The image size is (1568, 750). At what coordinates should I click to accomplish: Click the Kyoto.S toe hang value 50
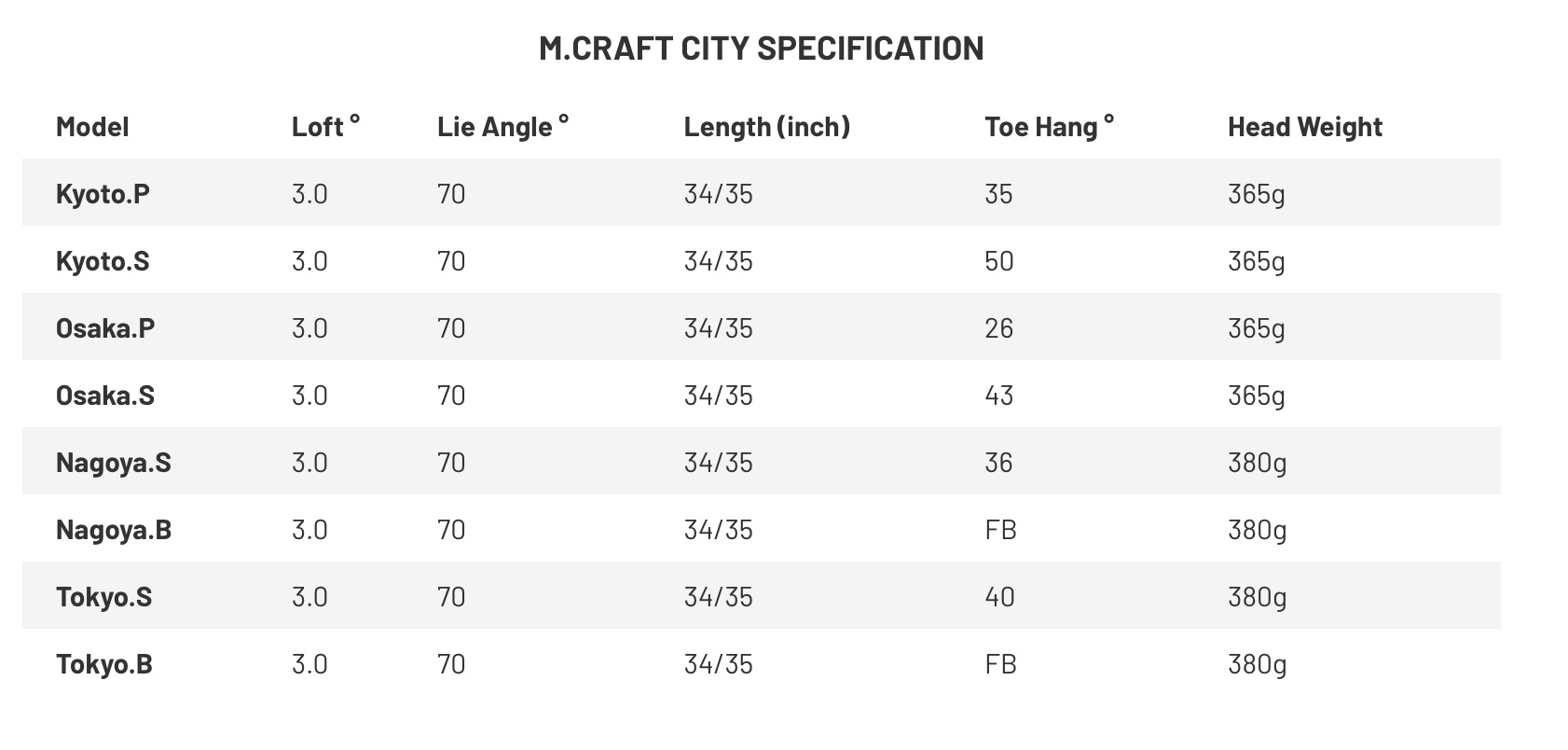coord(998,261)
